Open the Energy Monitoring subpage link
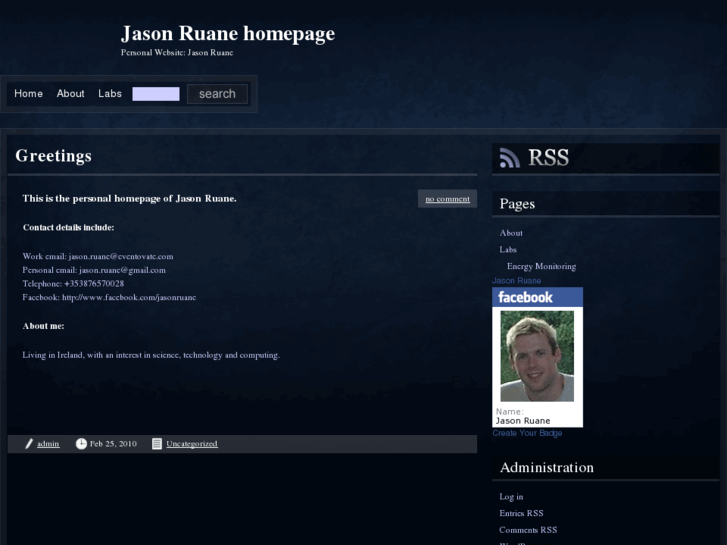The width and height of the screenshot is (727, 545). (x=542, y=266)
